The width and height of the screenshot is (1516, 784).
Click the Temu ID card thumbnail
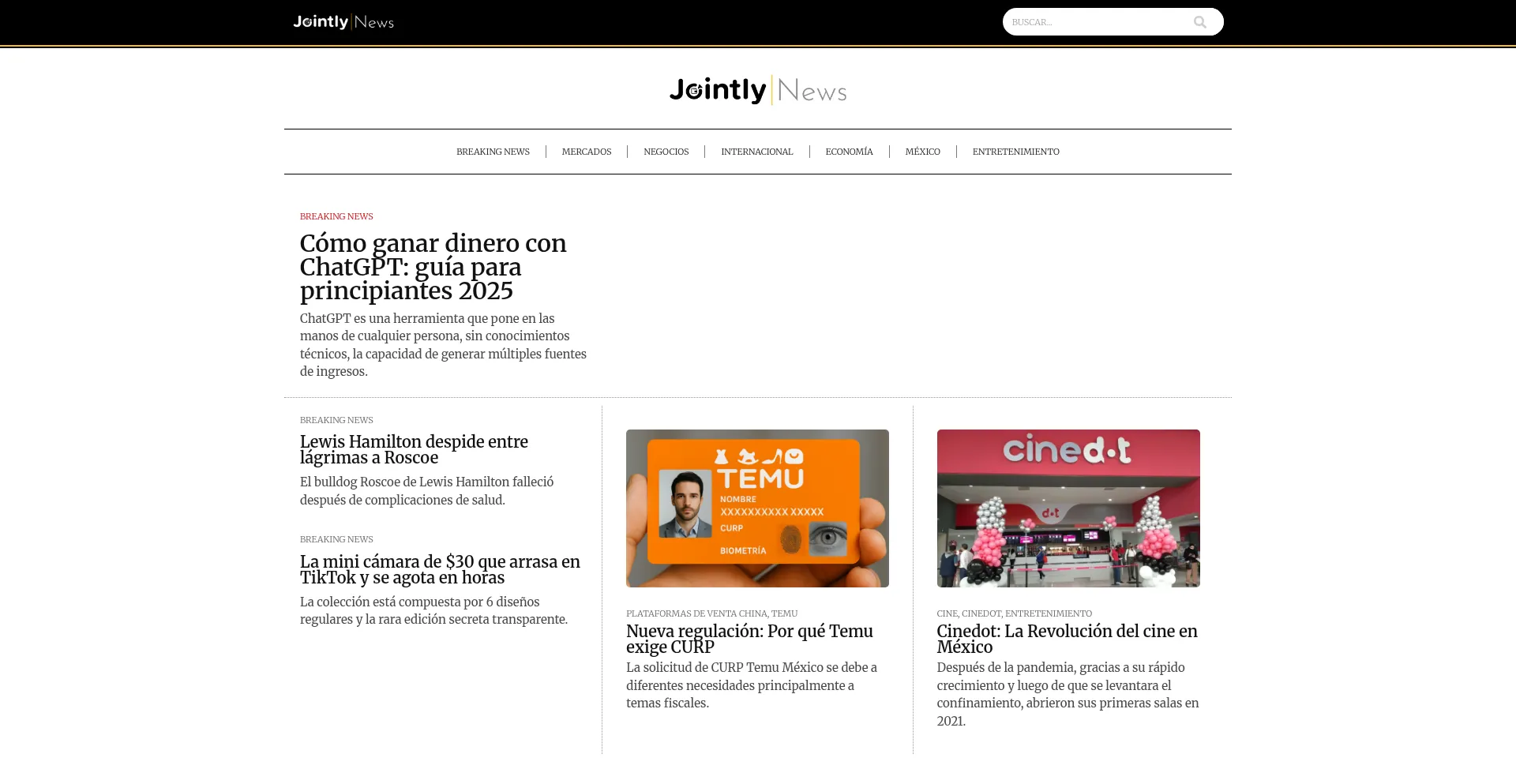pyautogui.click(x=757, y=508)
